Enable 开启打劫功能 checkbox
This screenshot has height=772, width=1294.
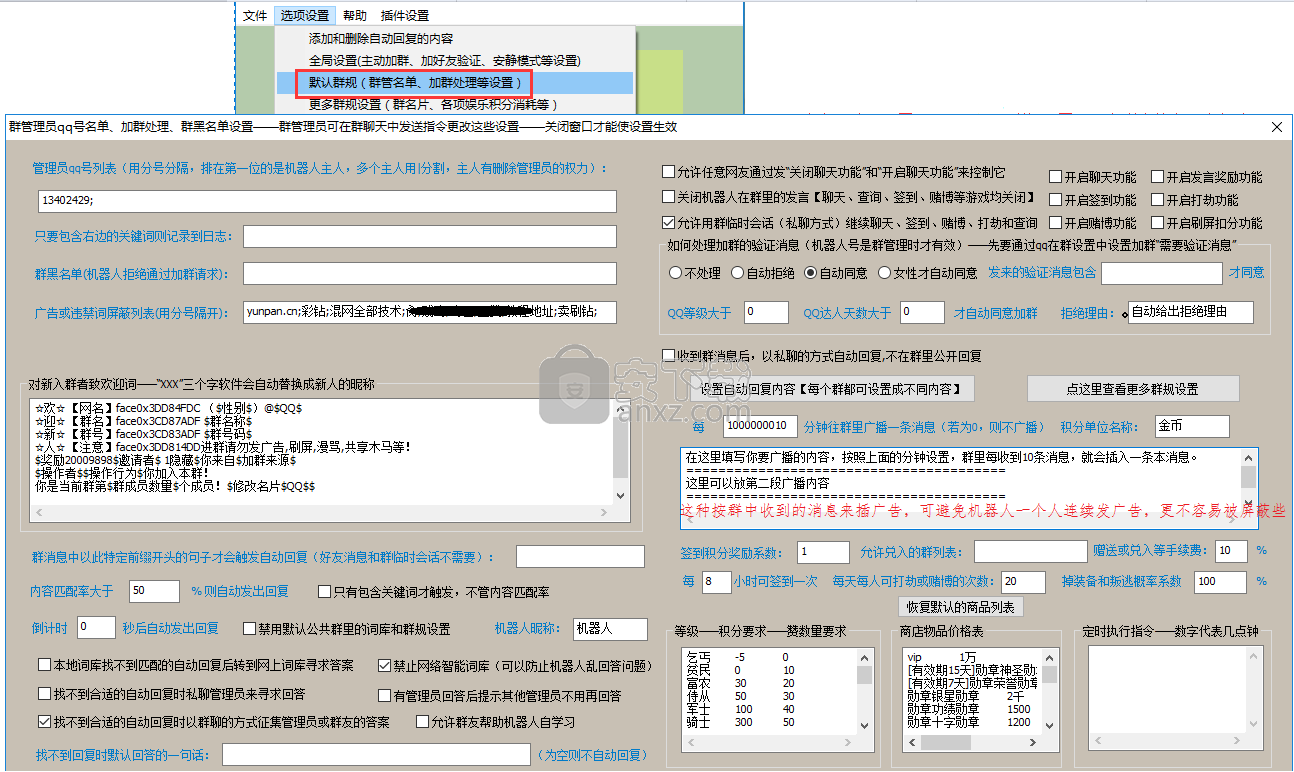coord(1157,199)
